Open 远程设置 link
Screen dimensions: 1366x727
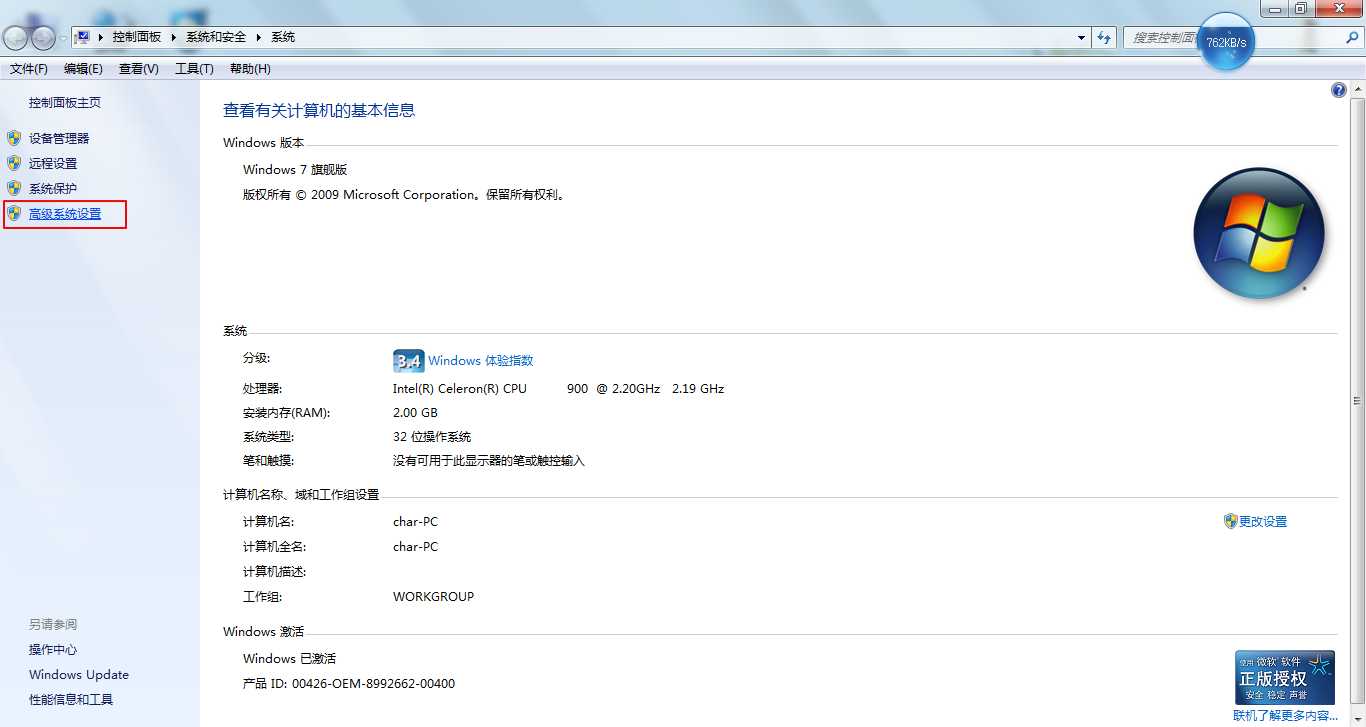[x=53, y=163]
